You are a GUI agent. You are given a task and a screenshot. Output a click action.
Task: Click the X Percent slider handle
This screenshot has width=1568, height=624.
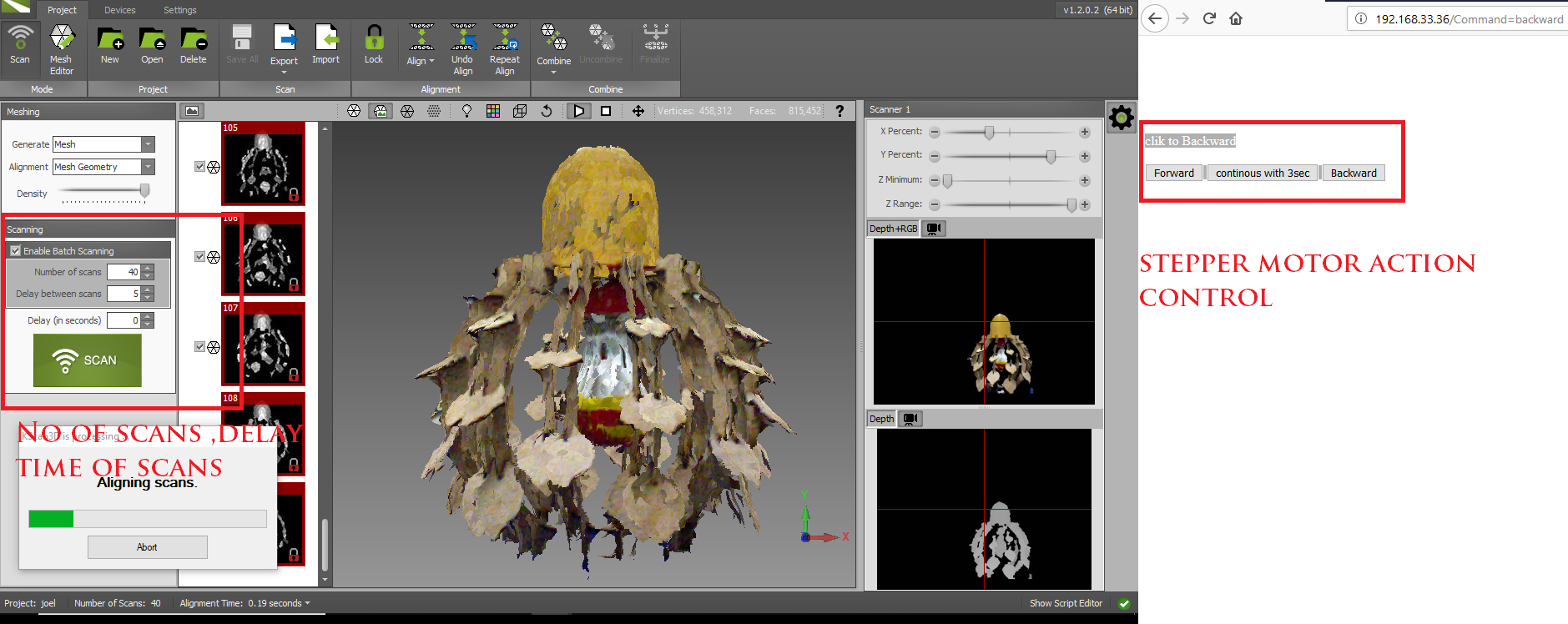point(989,133)
